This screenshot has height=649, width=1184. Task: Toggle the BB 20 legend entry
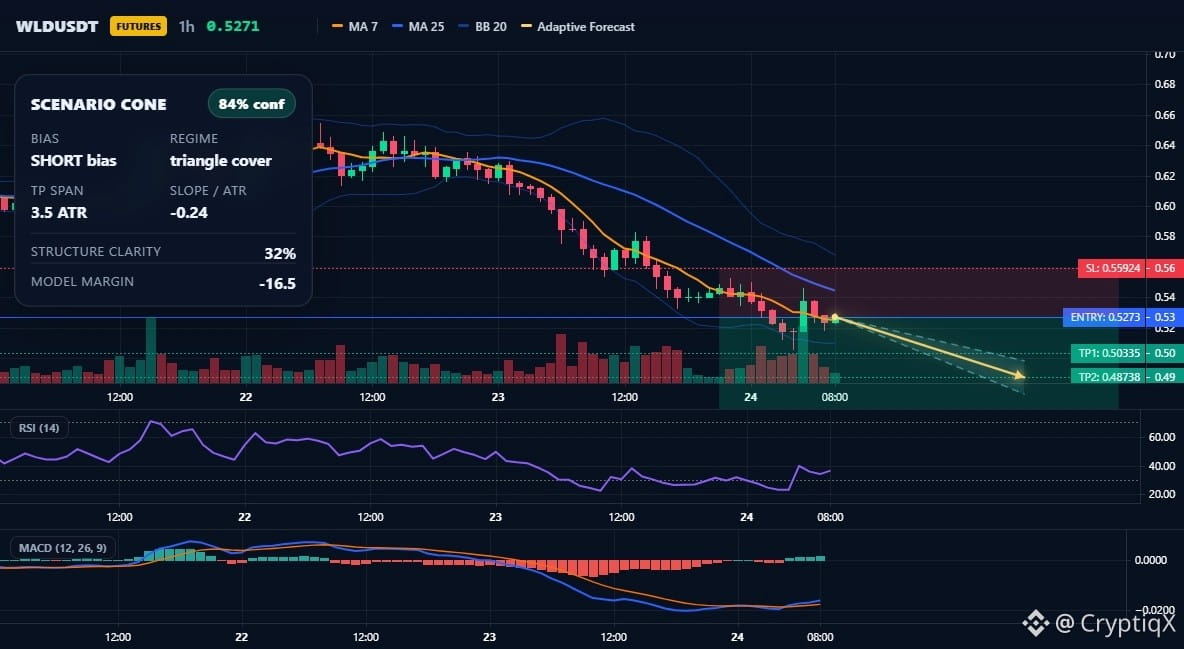tap(483, 26)
